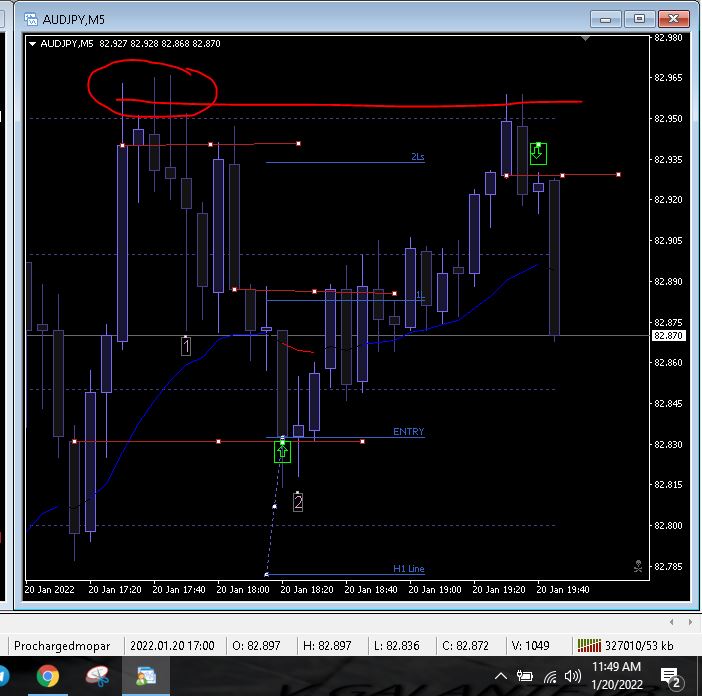The image size is (702, 696).
Task: Click the 20 Jan 18:00 time label
Action: click(243, 589)
